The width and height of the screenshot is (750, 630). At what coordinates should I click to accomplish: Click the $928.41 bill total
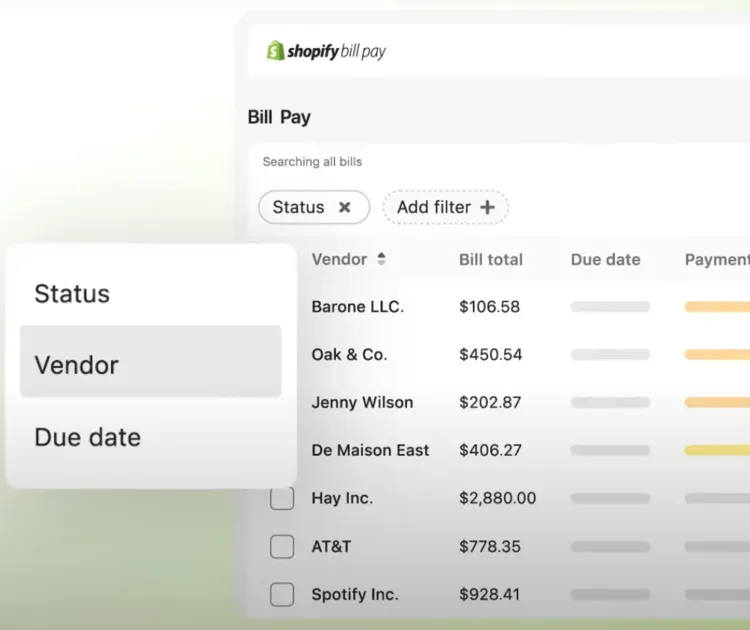coord(489,595)
